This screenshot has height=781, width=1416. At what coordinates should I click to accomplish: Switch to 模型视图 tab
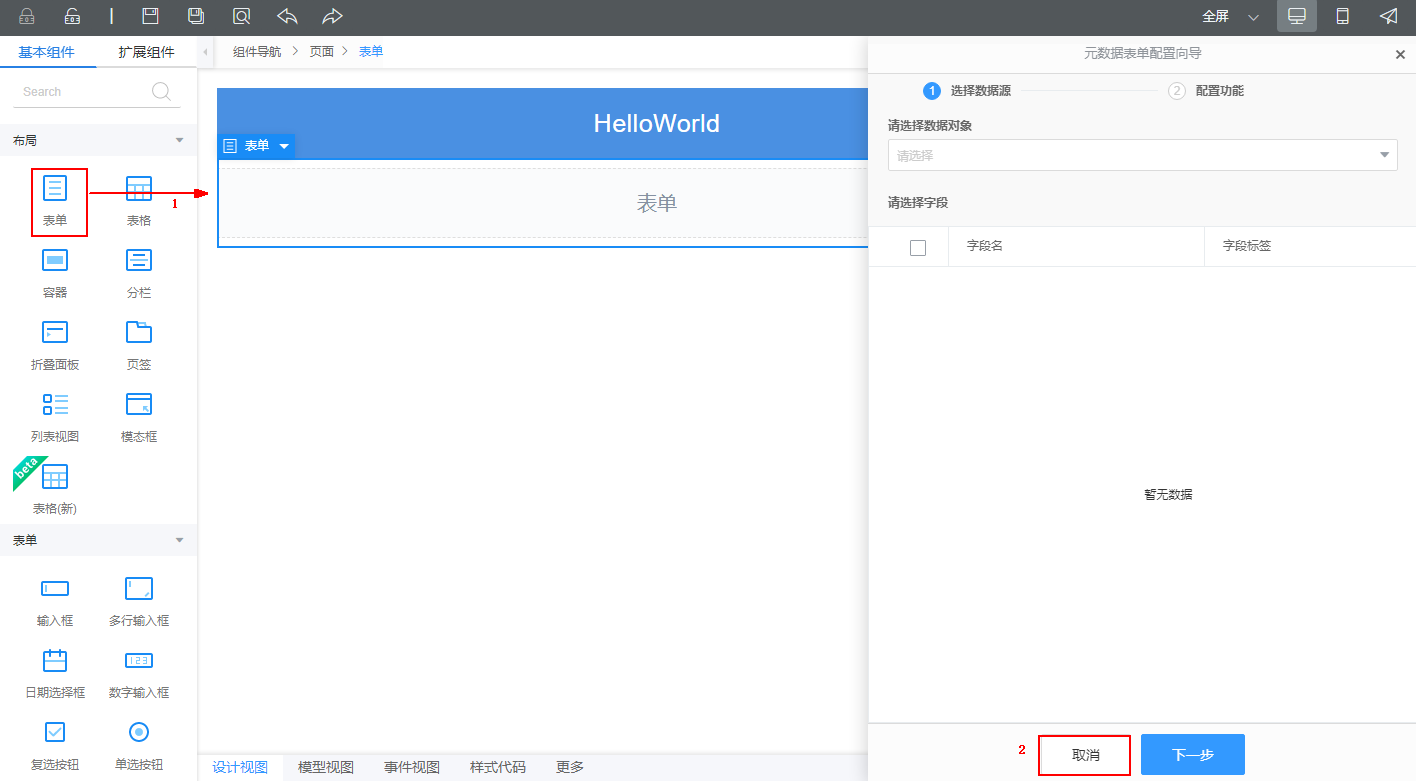coord(326,767)
